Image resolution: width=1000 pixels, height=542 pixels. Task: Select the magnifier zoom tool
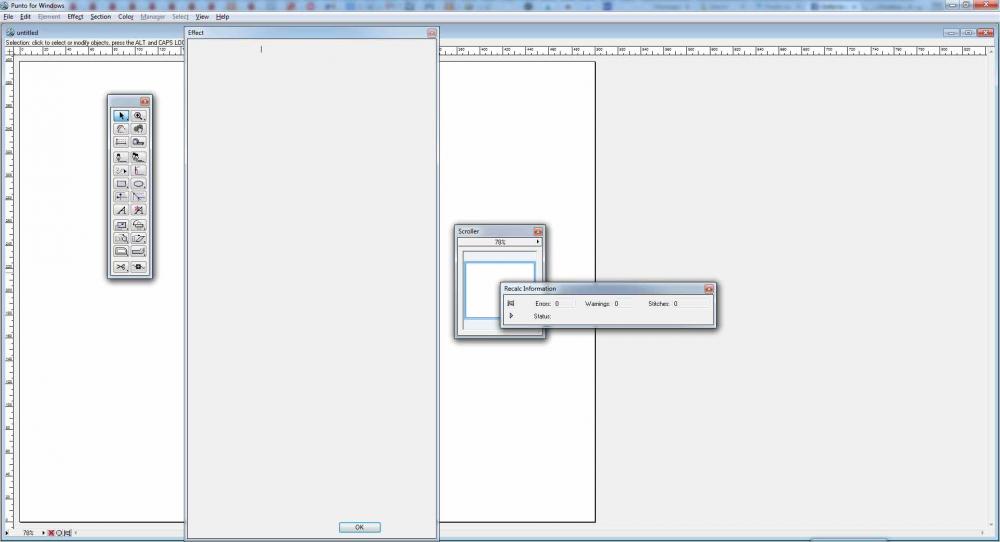pos(139,116)
